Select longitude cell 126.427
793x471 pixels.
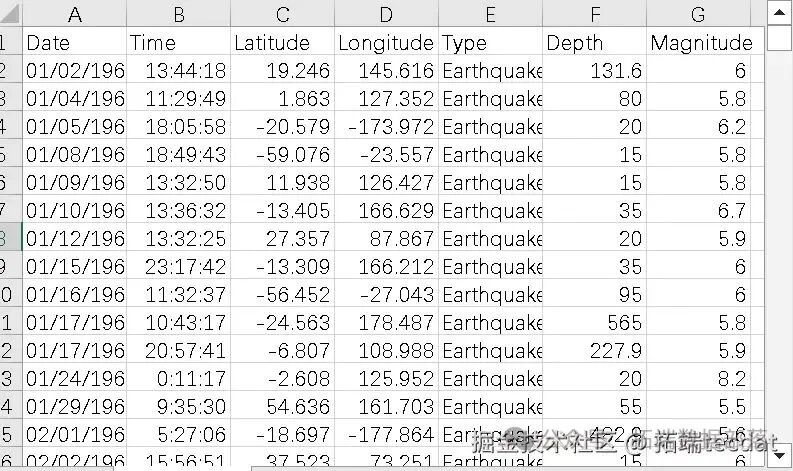click(386, 182)
